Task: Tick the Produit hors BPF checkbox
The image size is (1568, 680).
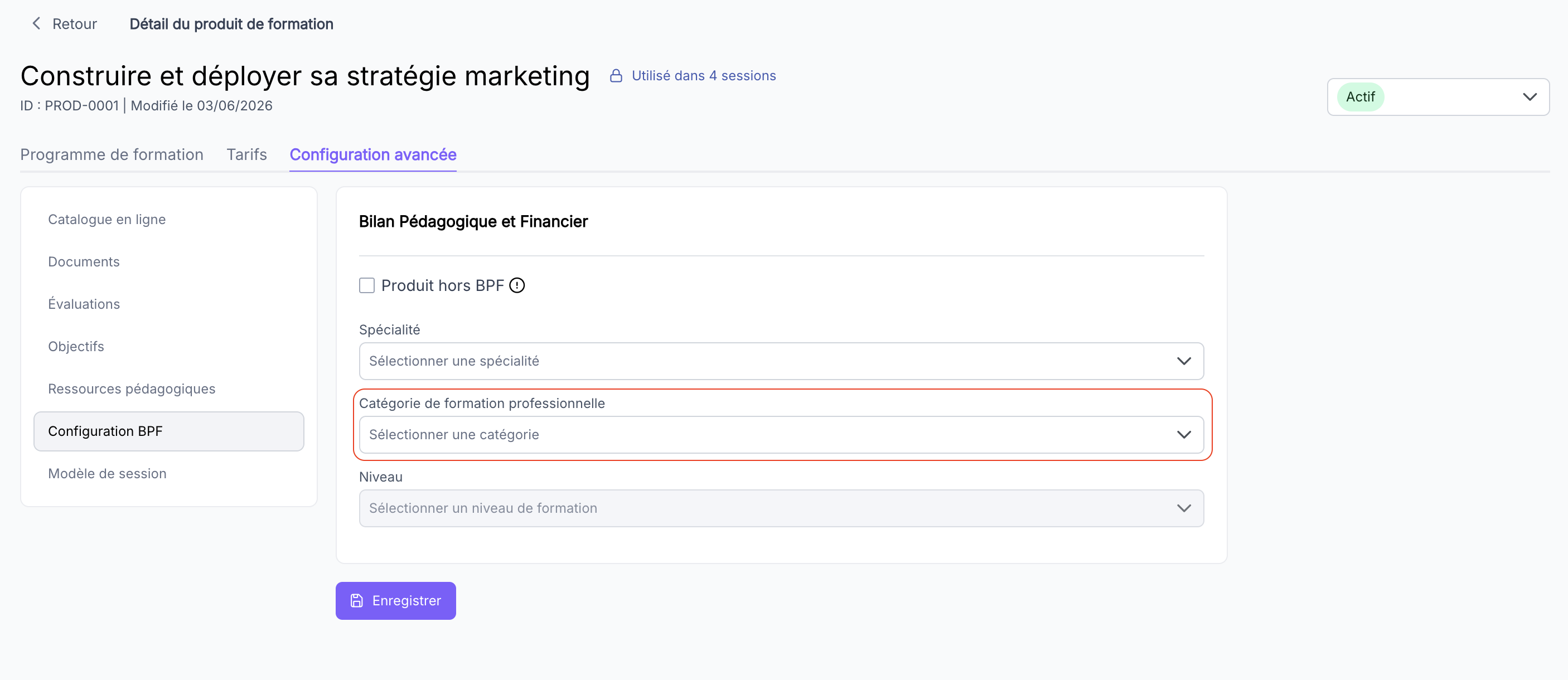Action: [367, 285]
